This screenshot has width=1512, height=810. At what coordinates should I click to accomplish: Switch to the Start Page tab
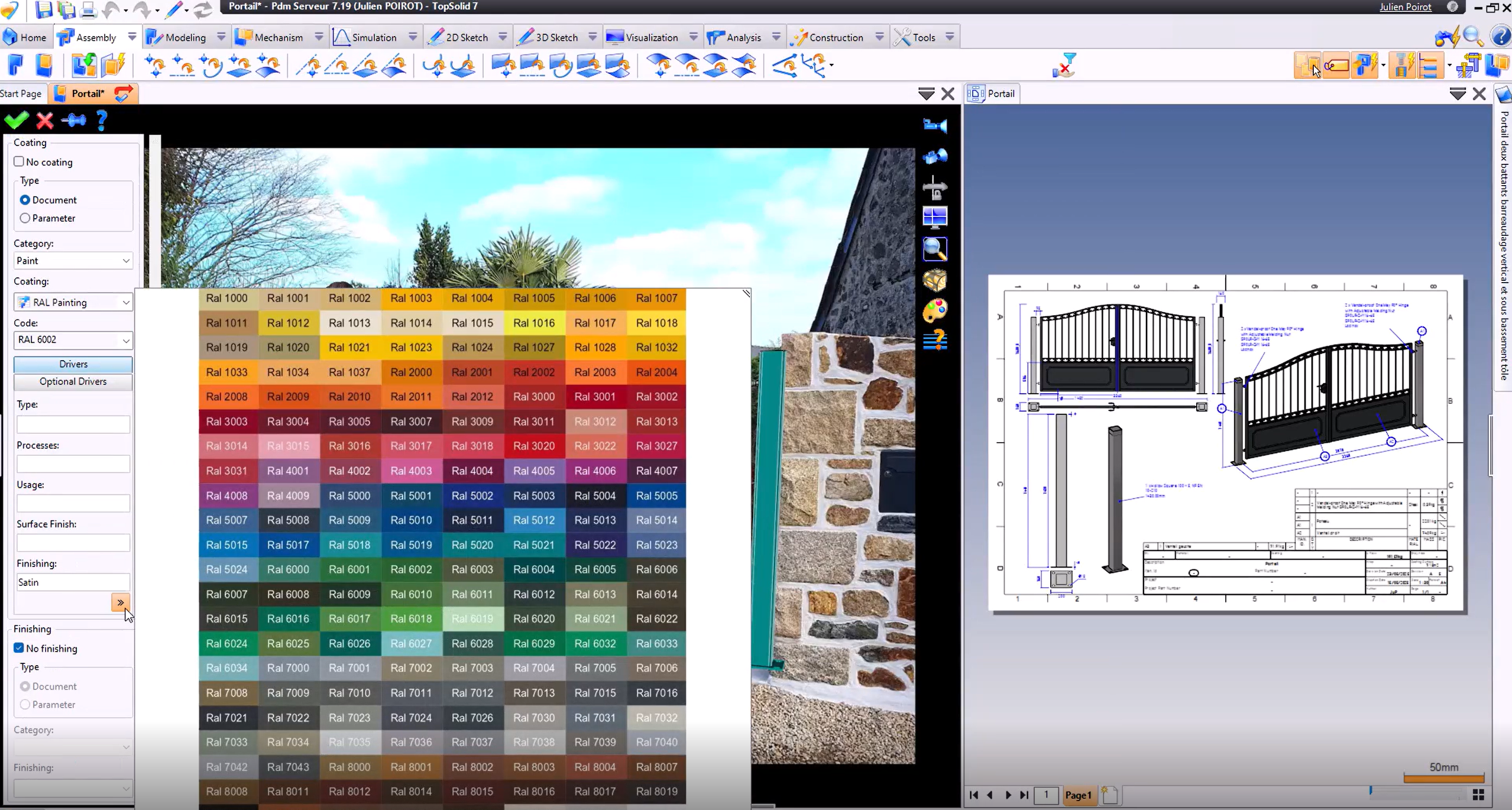pos(21,93)
